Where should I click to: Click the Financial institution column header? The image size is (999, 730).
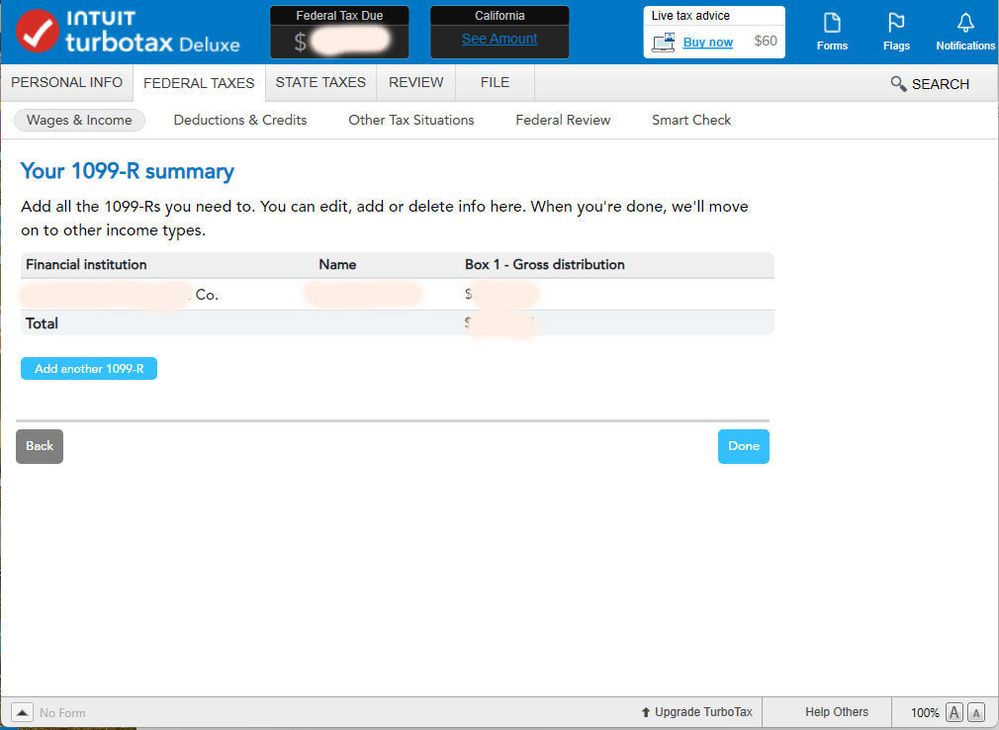point(86,264)
